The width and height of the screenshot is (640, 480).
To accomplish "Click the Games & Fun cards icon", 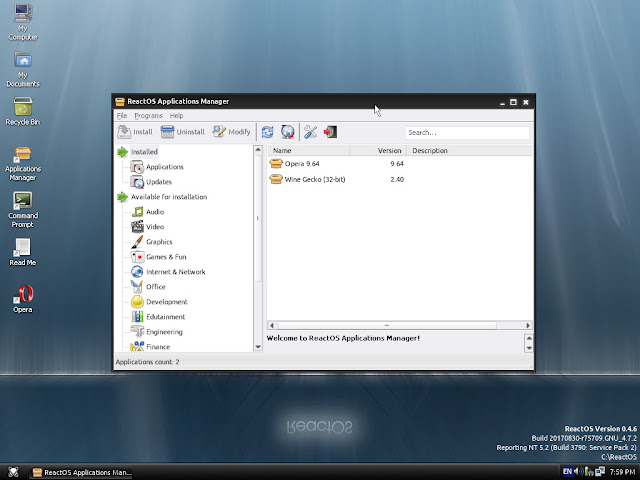I will pyautogui.click(x=137, y=257).
